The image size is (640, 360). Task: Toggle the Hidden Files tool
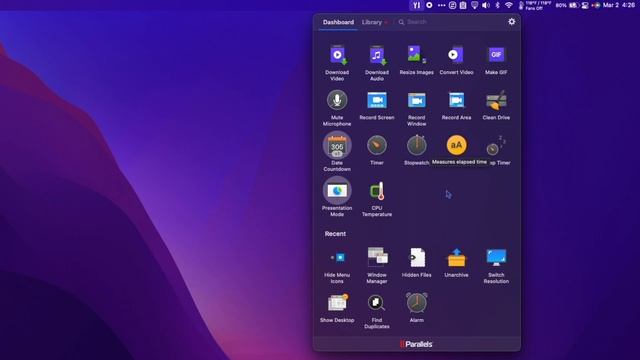pos(416,263)
